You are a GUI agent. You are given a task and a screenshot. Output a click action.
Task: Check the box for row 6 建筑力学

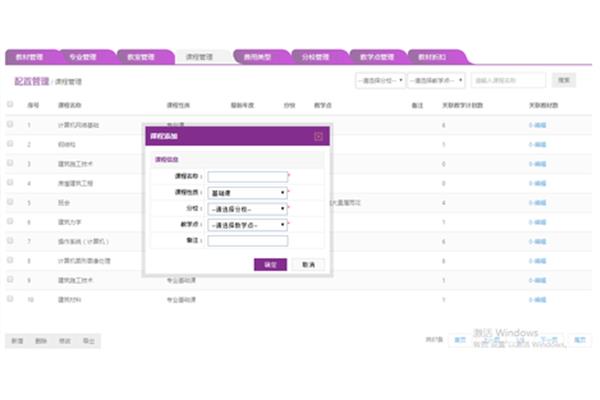[x=10, y=221]
